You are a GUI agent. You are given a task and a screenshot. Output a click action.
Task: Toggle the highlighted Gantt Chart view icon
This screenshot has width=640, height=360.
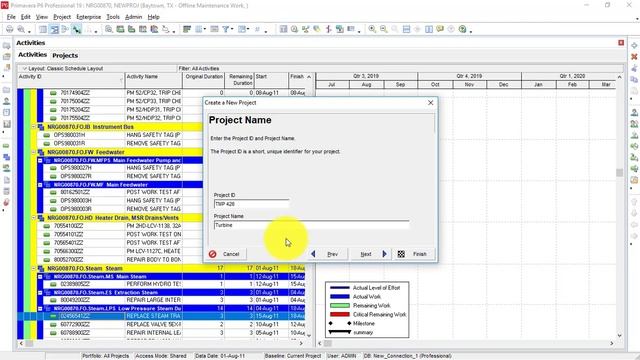(x=54, y=29)
